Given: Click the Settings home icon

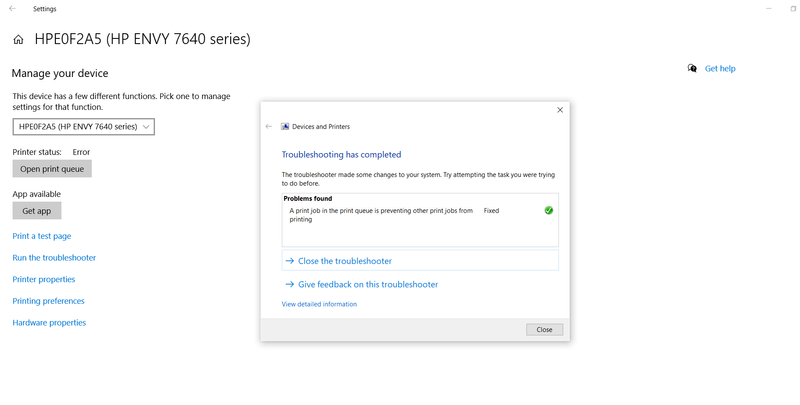Looking at the screenshot, I should pyautogui.click(x=18, y=40).
